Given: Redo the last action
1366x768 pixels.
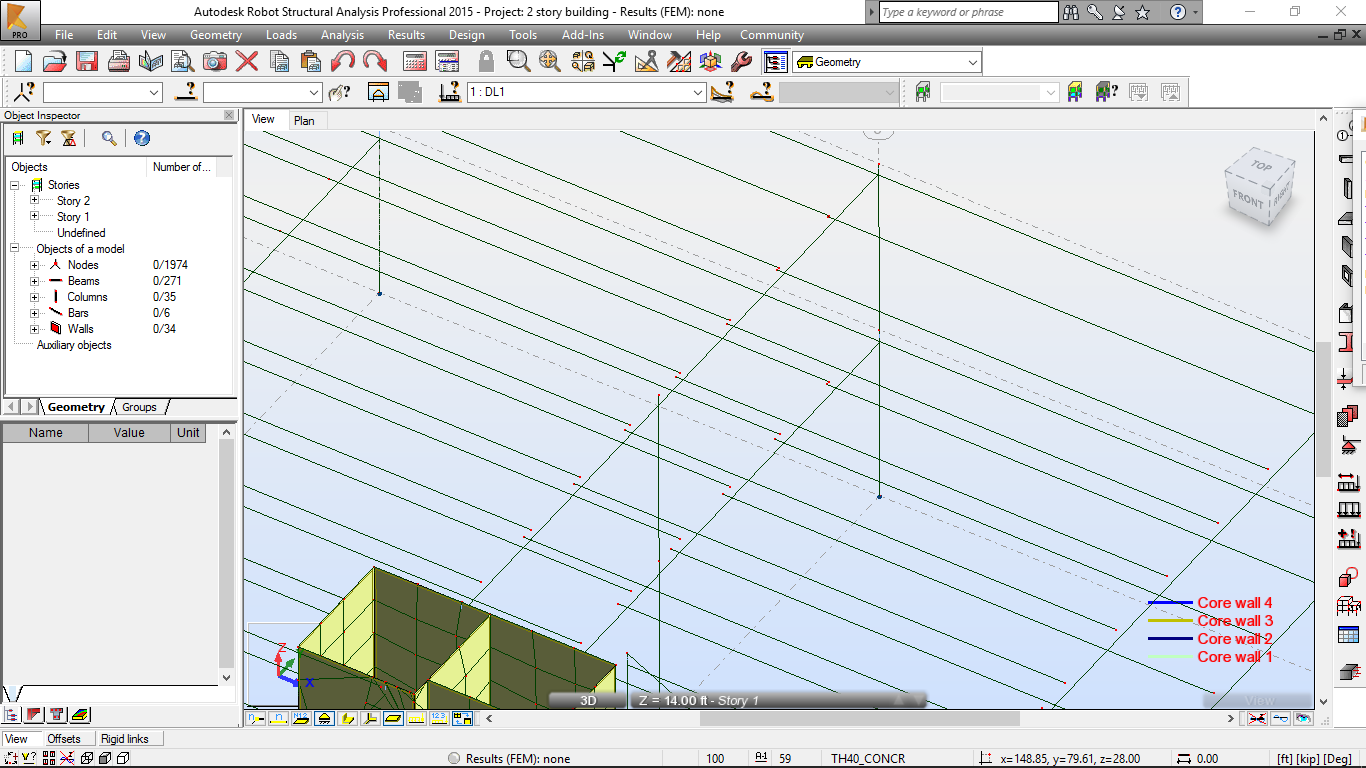Looking at the screenshot, I should click(x=375, y=61).
